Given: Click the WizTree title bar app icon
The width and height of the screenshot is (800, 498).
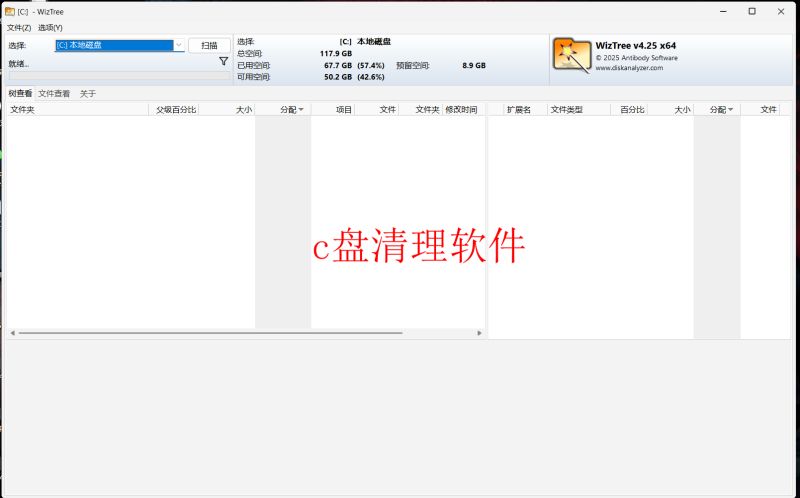Looking at the screenshot, I should [x=10, y=11].
